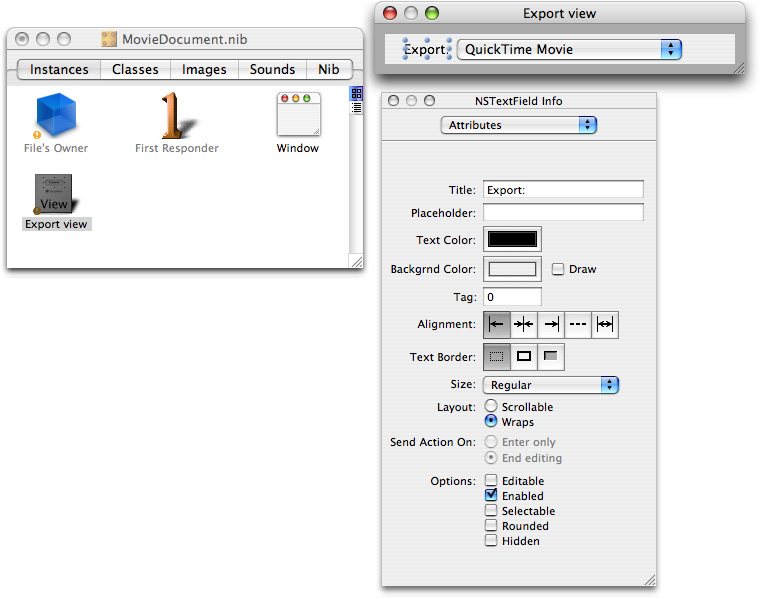The width and height of the screenshot is (762, 599).
Task: Enable the Rounded option
Action: pos(491,526)
